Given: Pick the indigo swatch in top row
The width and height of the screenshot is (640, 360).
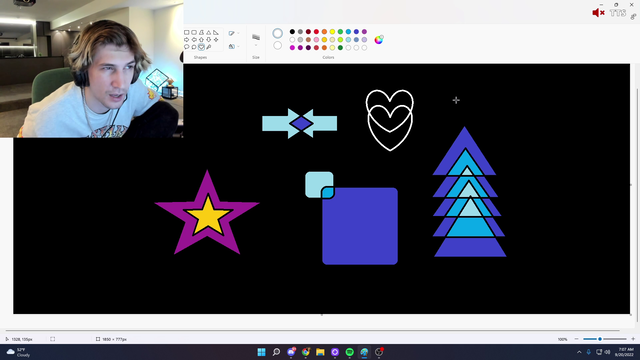Looking at the screenshot, I should [356, 31].
